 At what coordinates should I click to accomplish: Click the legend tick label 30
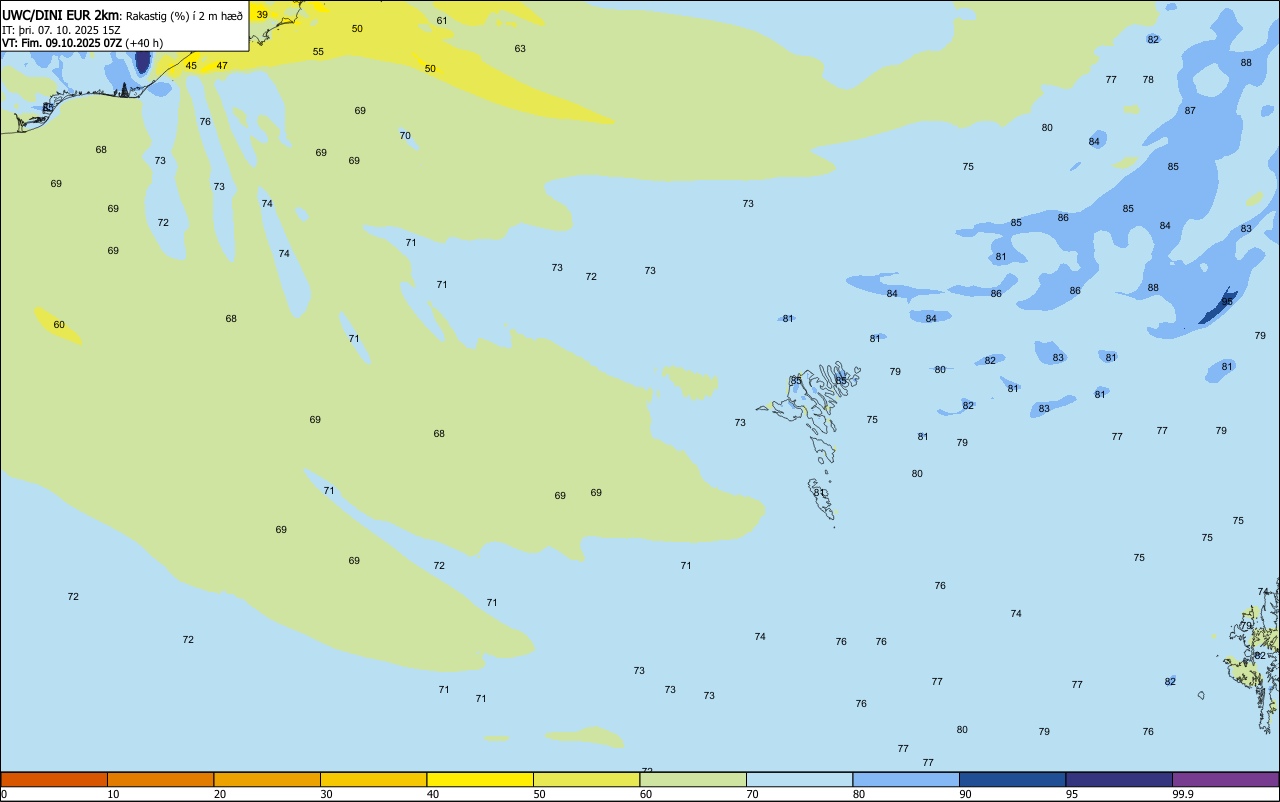click(327, 794)
